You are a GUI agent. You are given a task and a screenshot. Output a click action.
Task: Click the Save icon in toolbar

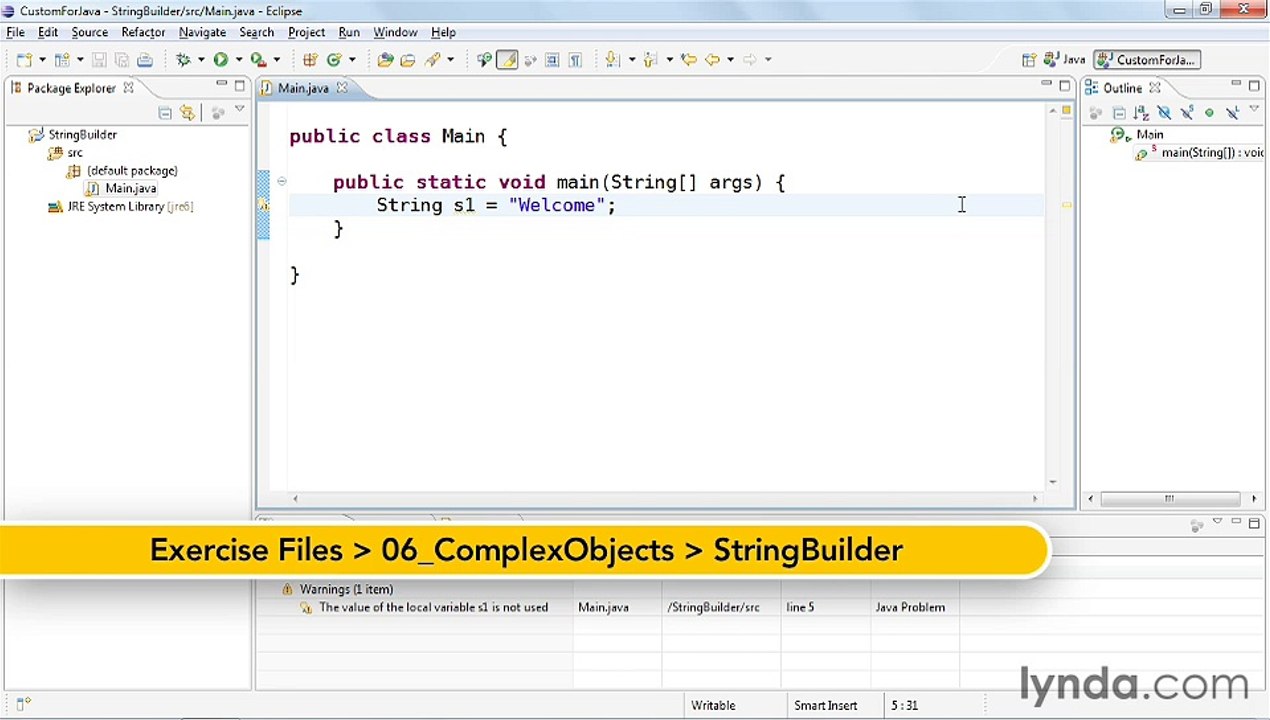pyautogui.click(x=99, y=60)
